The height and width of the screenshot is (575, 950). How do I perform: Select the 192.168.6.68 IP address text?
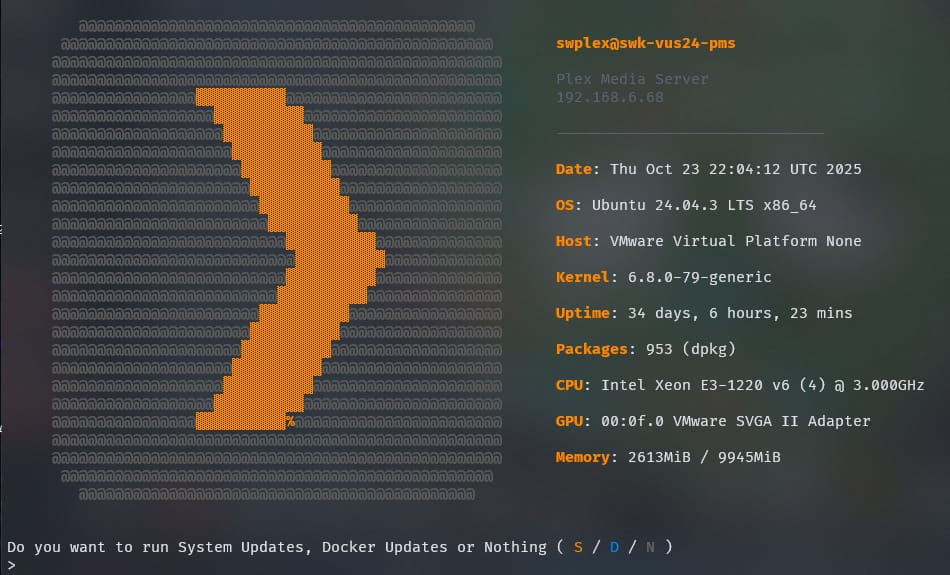[x=609, y=97]
